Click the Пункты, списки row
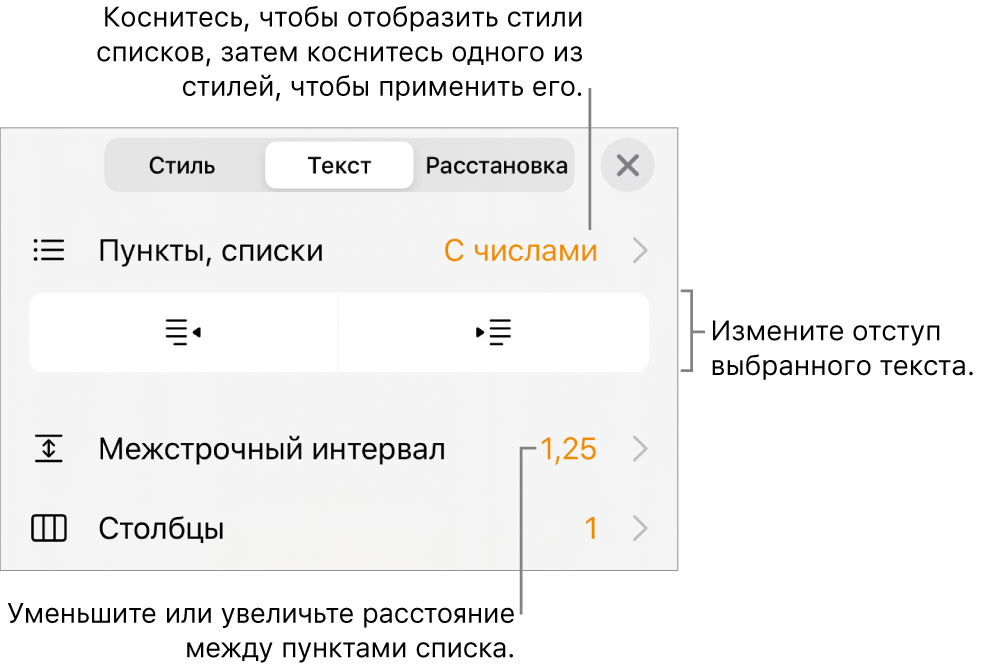984x670 pixels. pos(210,251)
